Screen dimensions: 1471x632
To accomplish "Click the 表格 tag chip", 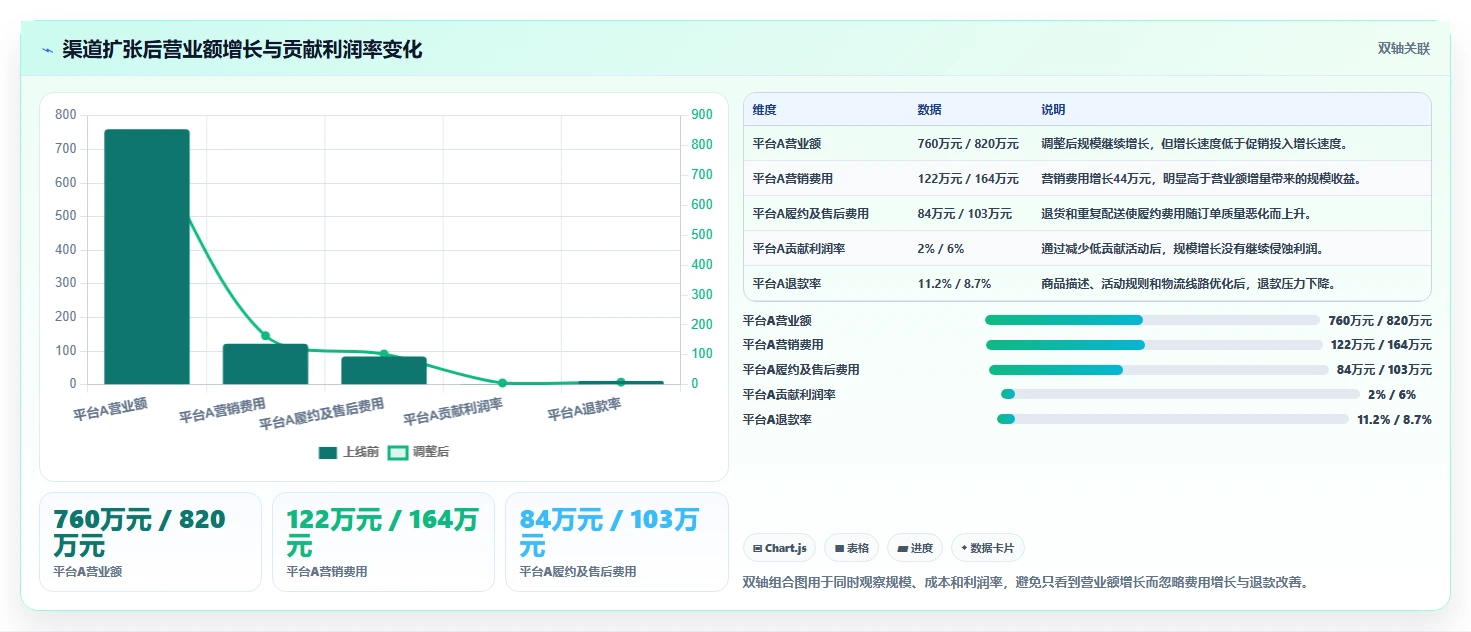I will point(852,548).
